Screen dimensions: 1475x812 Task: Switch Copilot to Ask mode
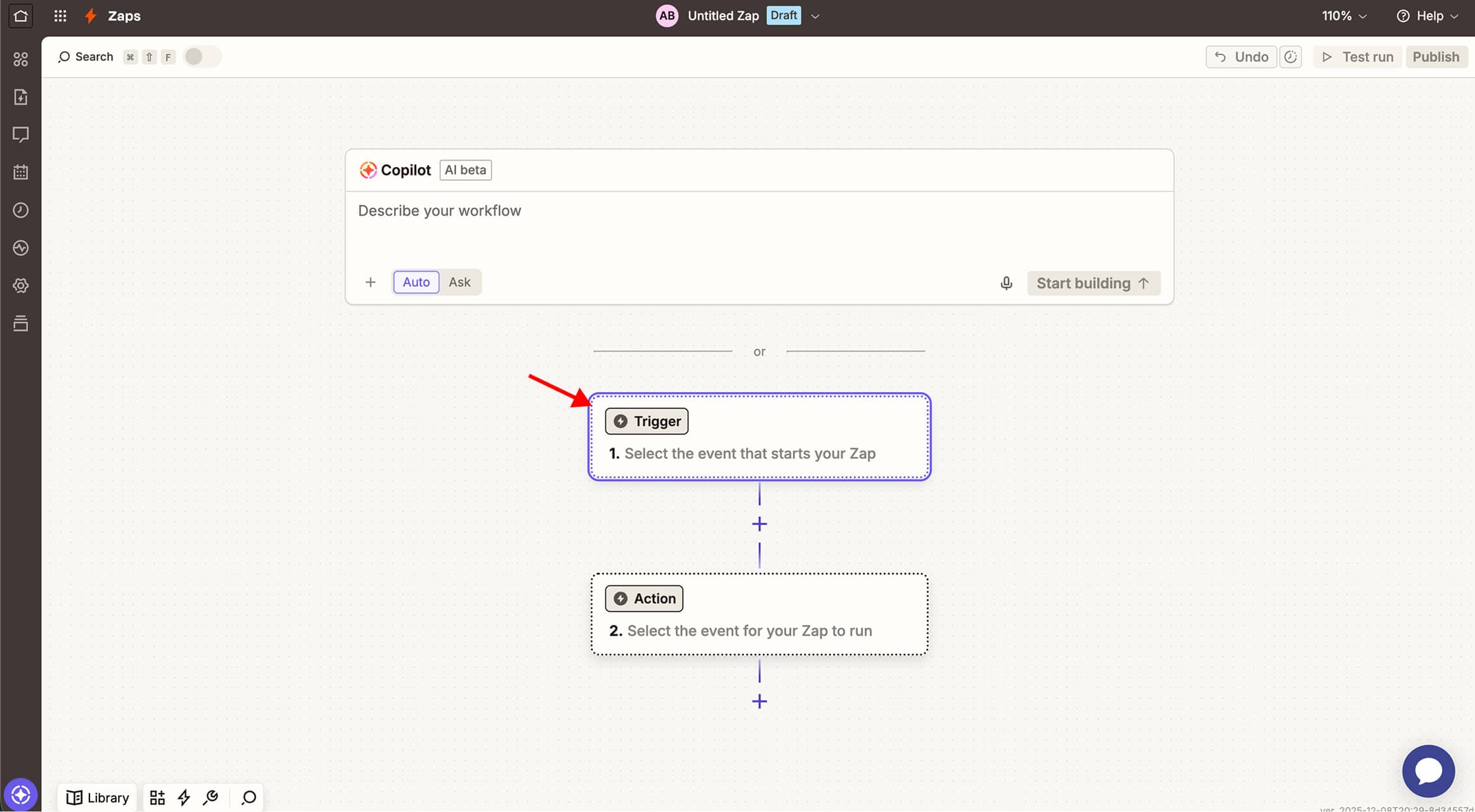click(459, 282)
